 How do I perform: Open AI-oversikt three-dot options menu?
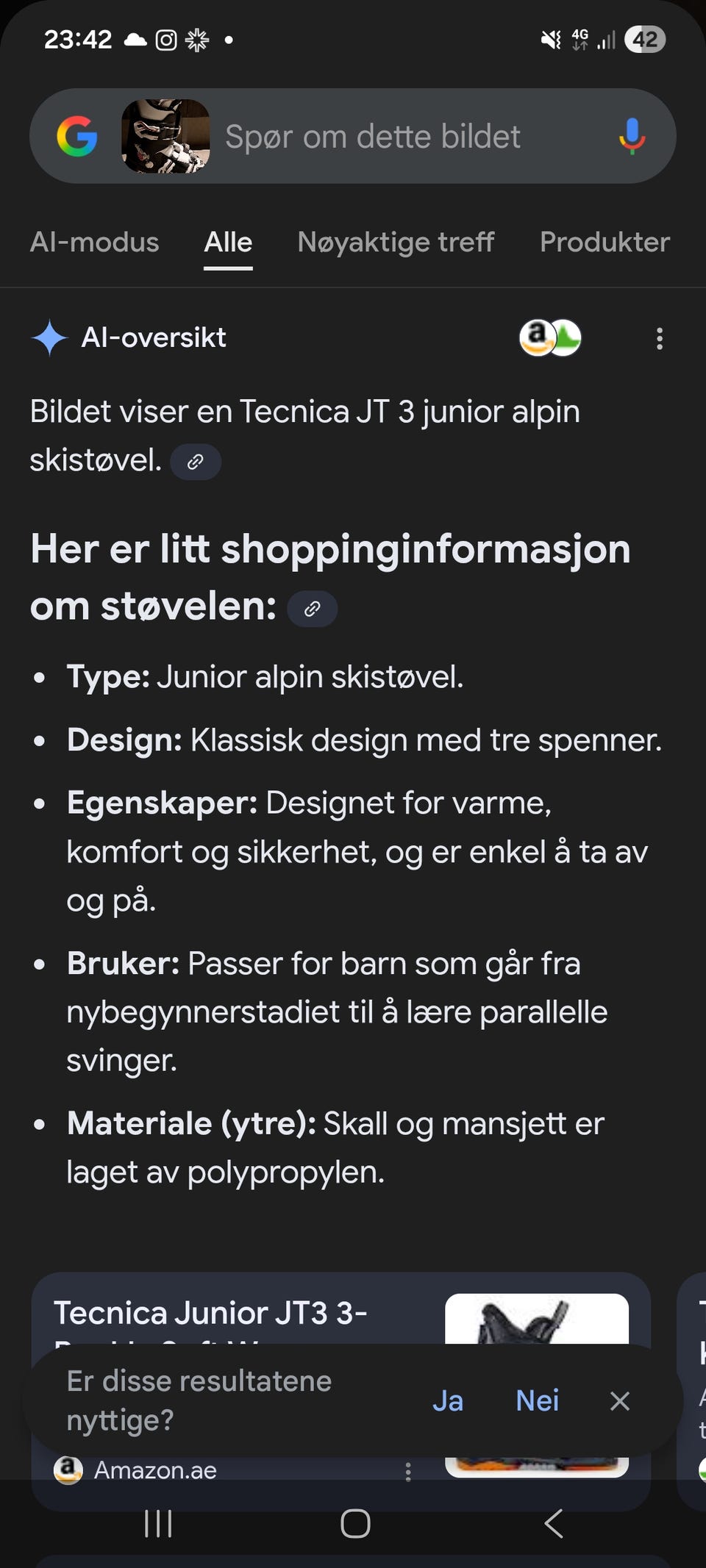coord(660,338)
